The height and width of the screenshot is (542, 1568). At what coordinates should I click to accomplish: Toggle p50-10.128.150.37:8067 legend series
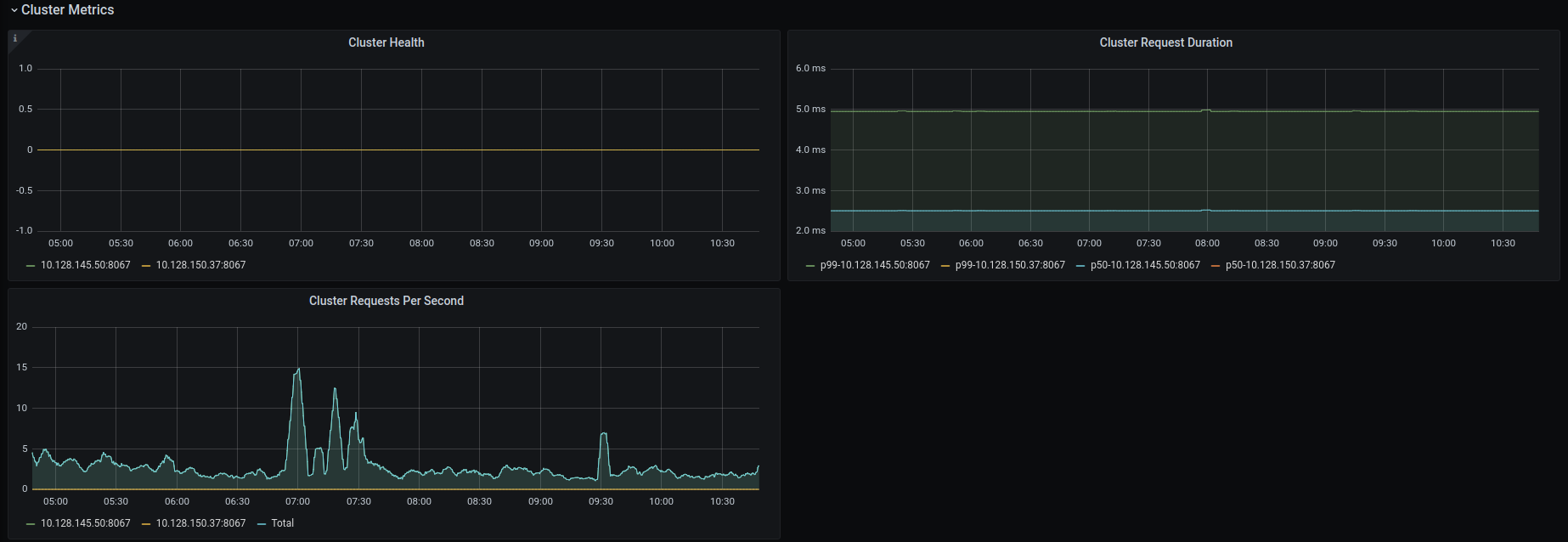(x=1280, y=265)
